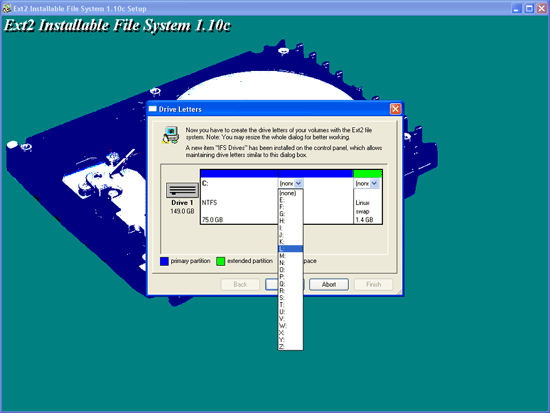Click the Drive Letters dialog title icon
This screenshot has width=550, height=413.
153,109
